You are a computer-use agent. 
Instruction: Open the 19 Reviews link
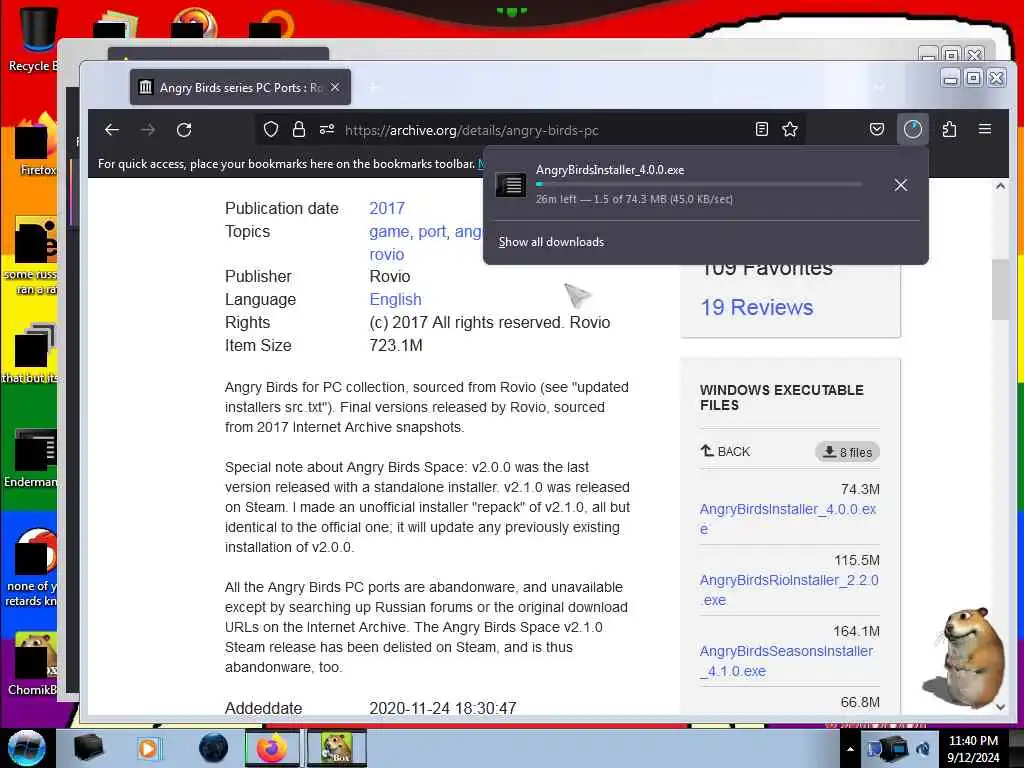(x=757, y=308)
